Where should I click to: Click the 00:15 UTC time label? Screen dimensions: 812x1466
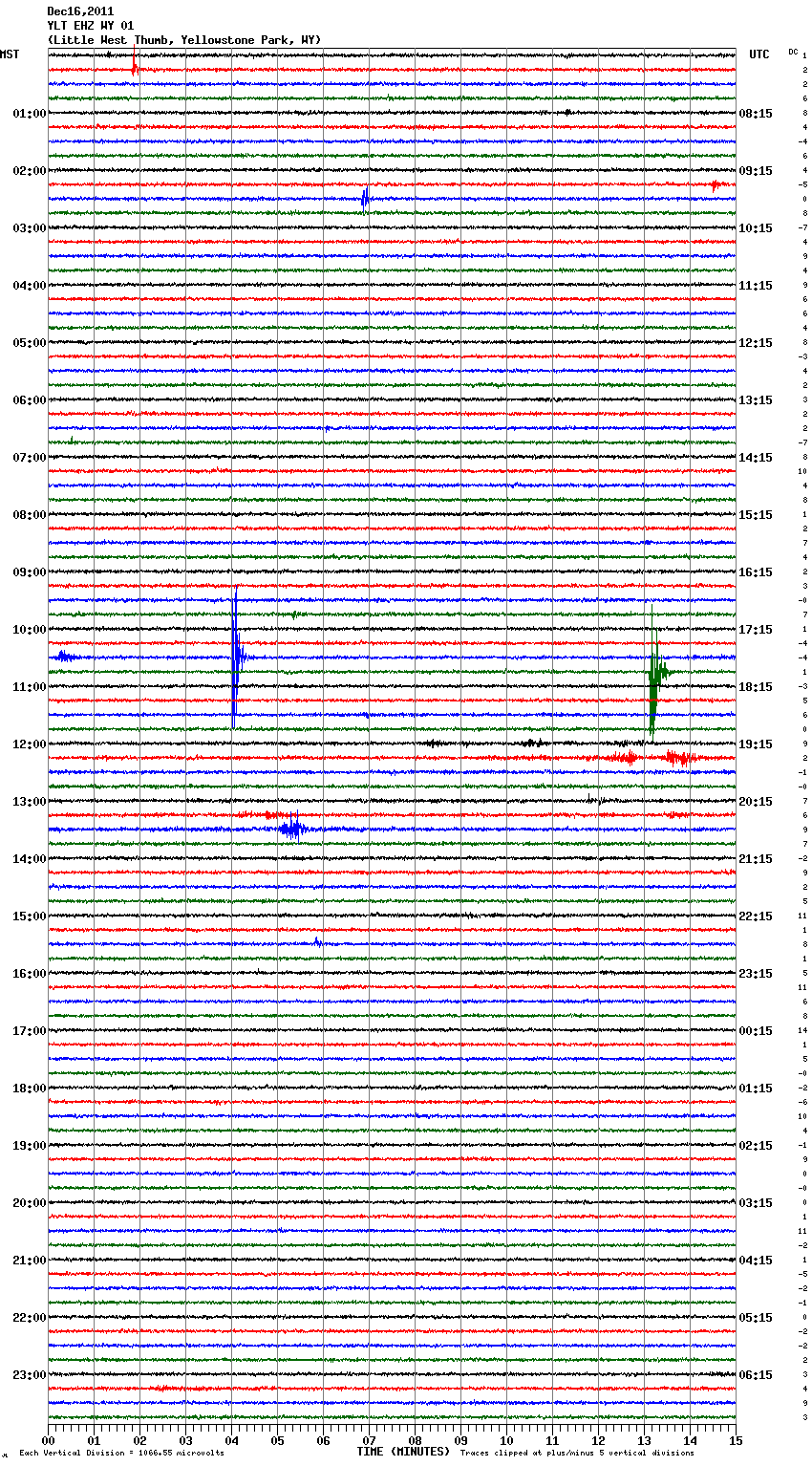coord(756,1031)
